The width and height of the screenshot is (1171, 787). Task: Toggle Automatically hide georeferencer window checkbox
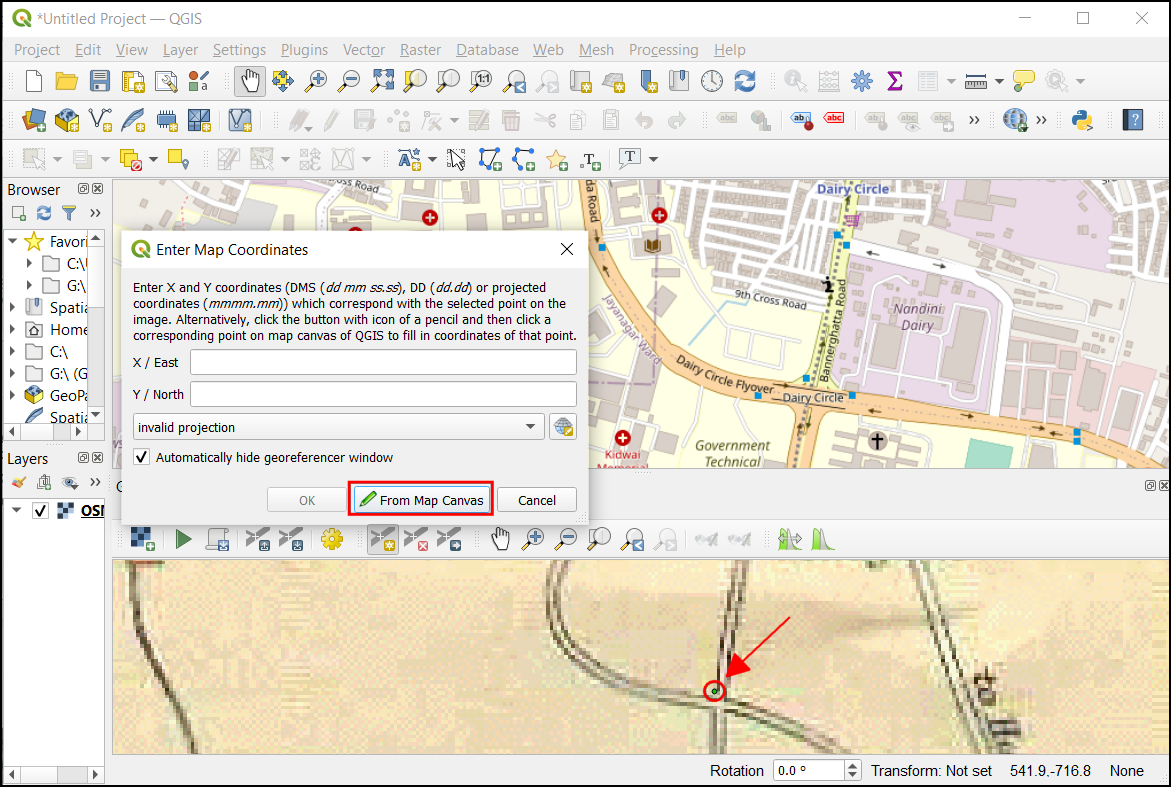141,457
